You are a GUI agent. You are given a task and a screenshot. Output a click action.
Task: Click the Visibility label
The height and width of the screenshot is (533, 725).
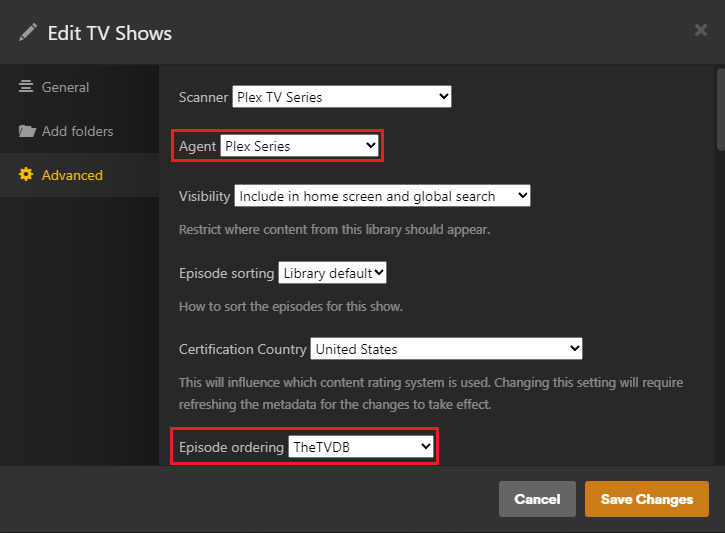tap(204, 196)
